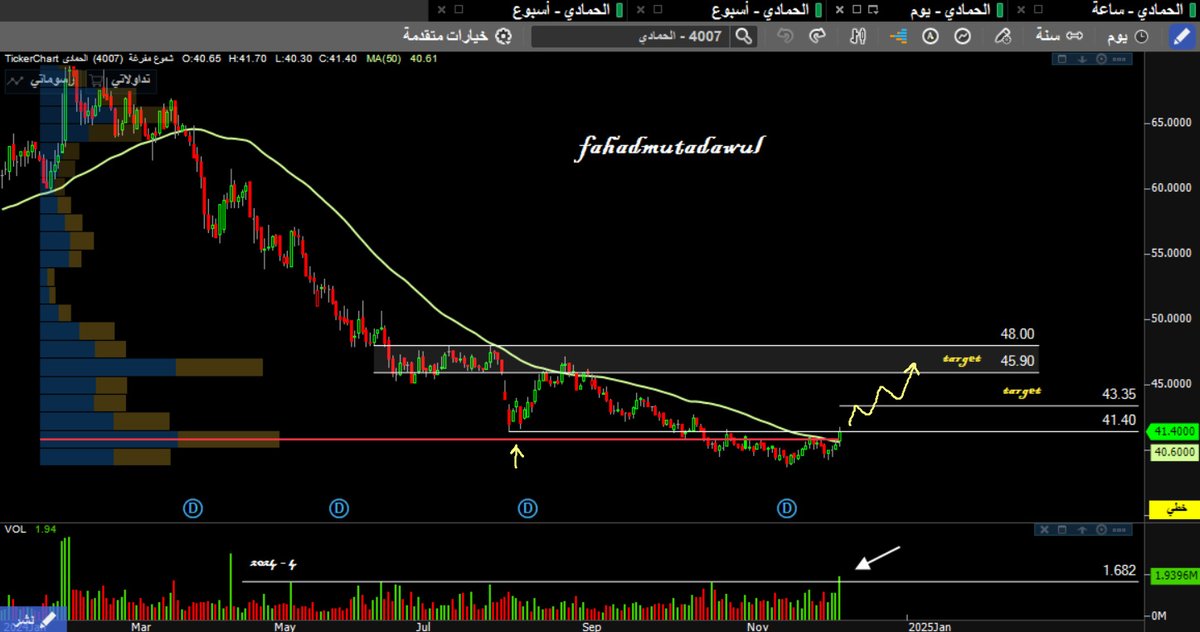1200x632 pixels.
Task: Click the 48.00 level label
Action: click(x=1017, y=334)
